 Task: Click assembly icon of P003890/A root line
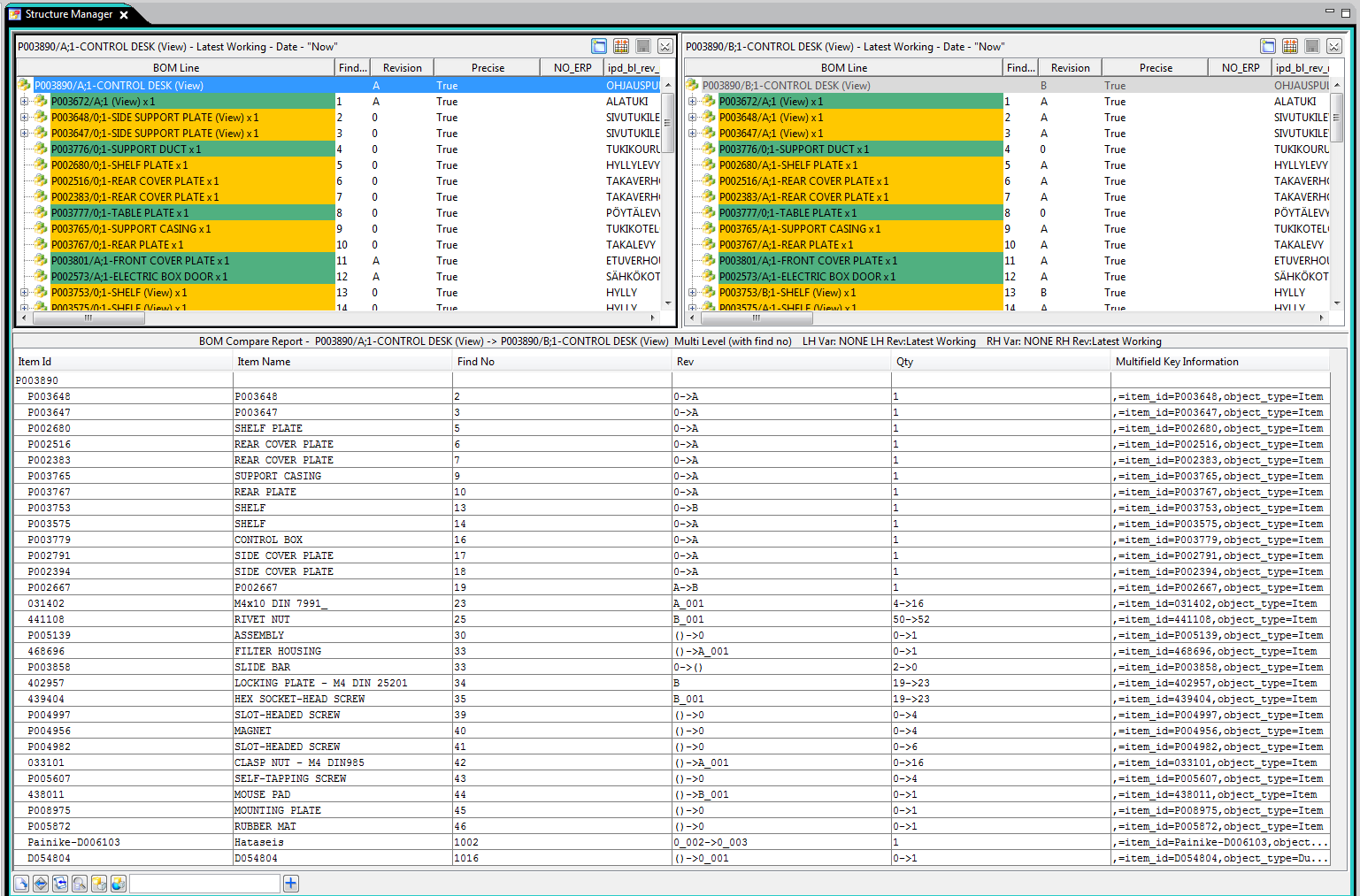click(25, 85)
